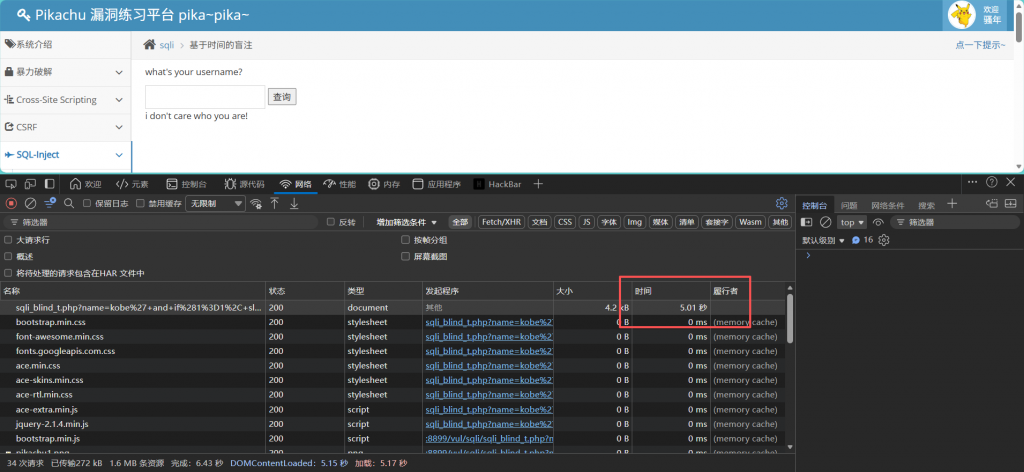The image size is (1024, 472).
Task: Click the username text input field
Action: pyautogui.click(x=205, y=97)
